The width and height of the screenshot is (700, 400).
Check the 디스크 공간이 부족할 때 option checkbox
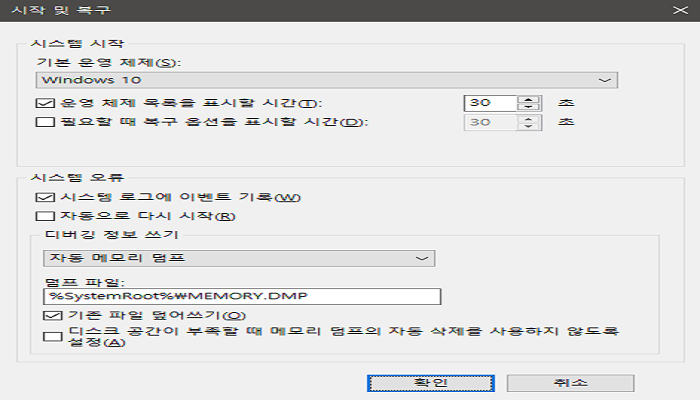[x=52, y=337]
